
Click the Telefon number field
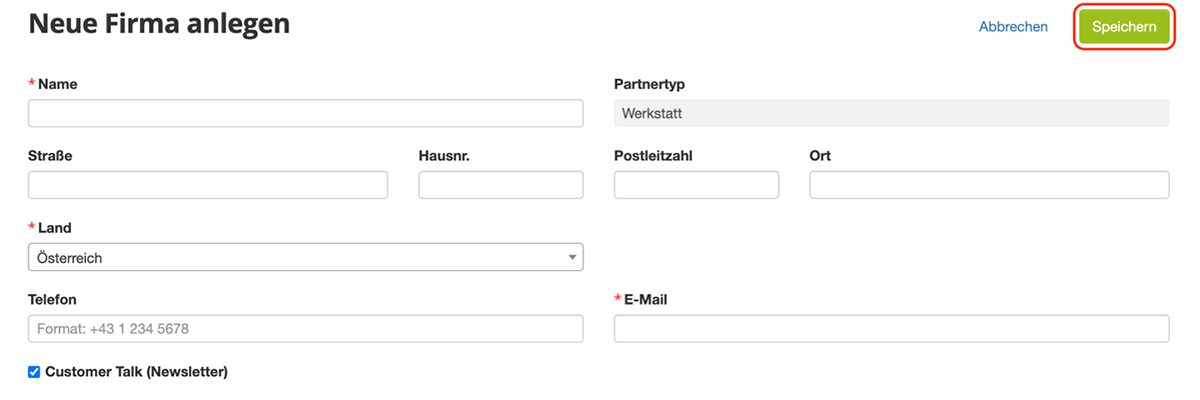[305, 329]
